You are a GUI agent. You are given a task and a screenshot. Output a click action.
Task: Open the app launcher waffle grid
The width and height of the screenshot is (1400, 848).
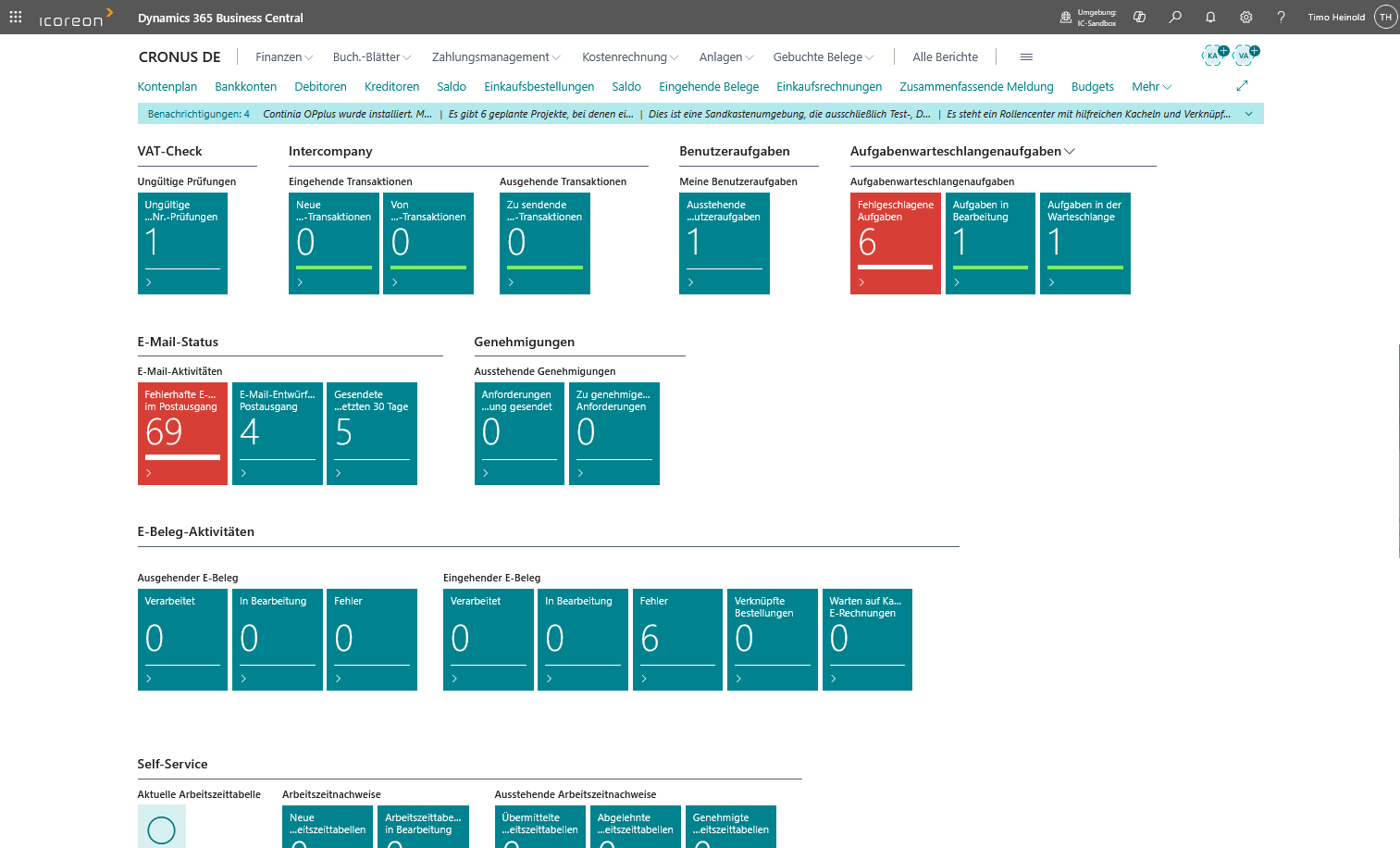[16, 17]
